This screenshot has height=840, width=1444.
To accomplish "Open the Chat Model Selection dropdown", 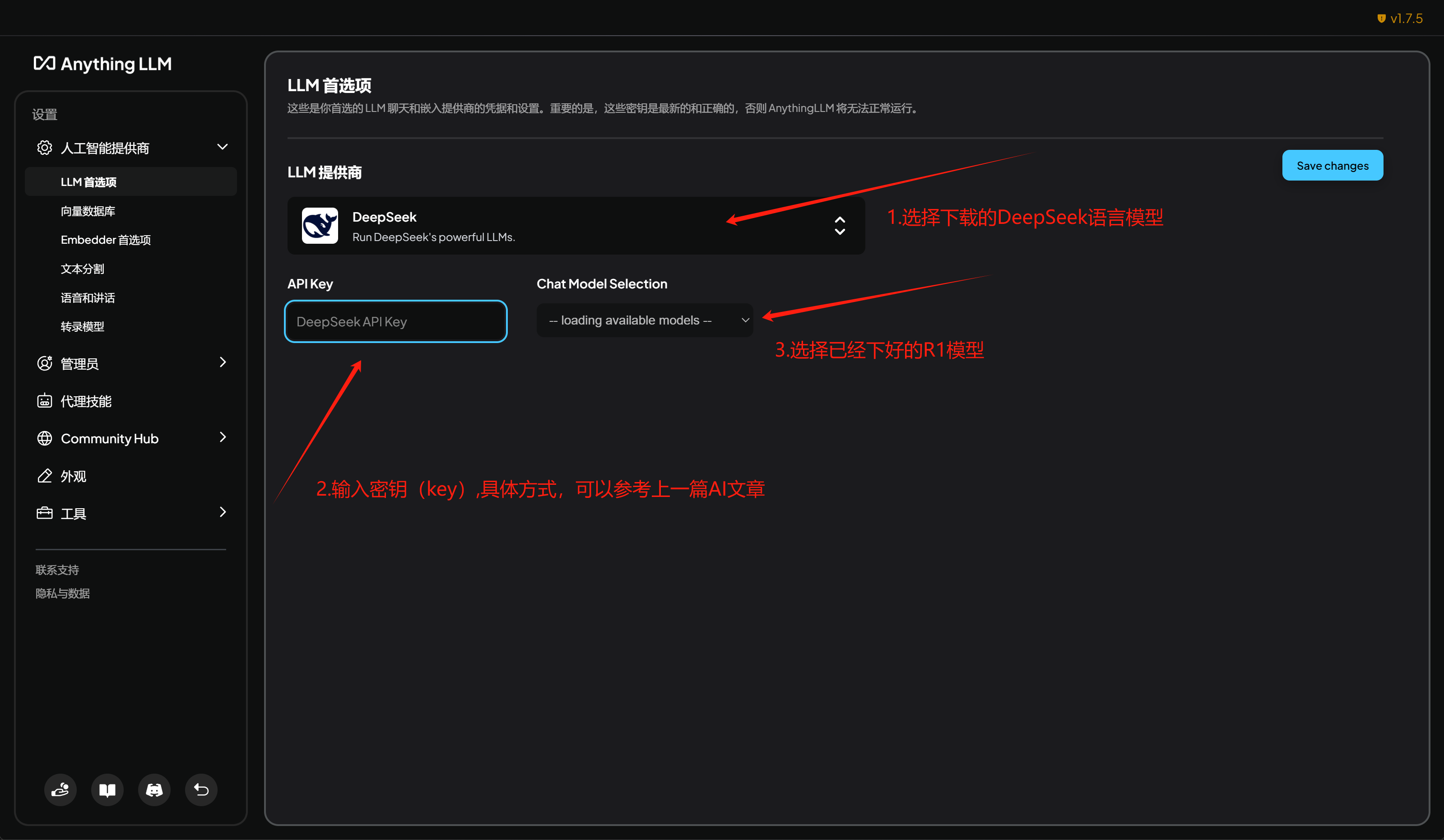I will tap(645, 320).
